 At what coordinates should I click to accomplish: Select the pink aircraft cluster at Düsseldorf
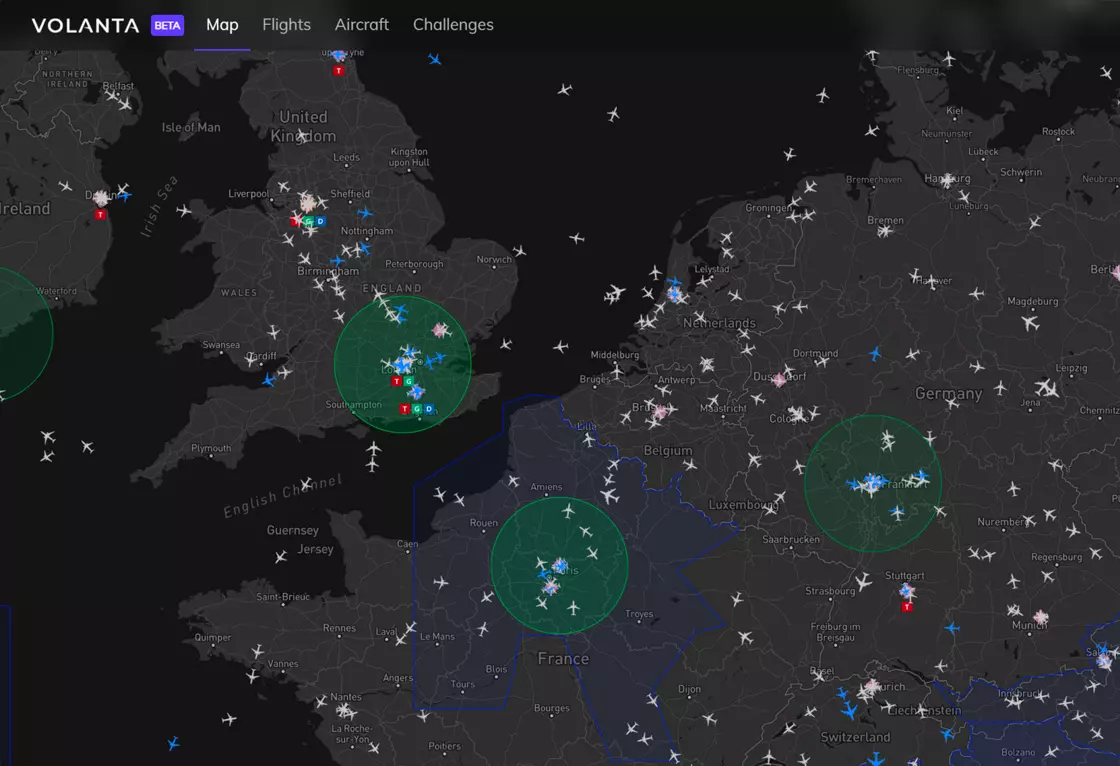(779, 379)
